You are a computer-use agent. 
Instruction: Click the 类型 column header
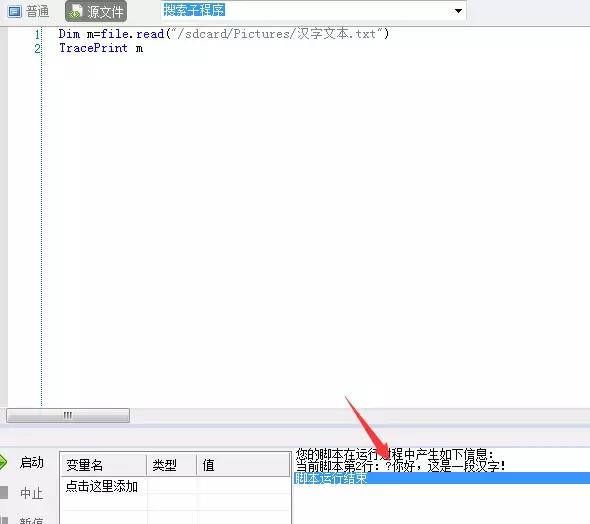pos(171,465)
